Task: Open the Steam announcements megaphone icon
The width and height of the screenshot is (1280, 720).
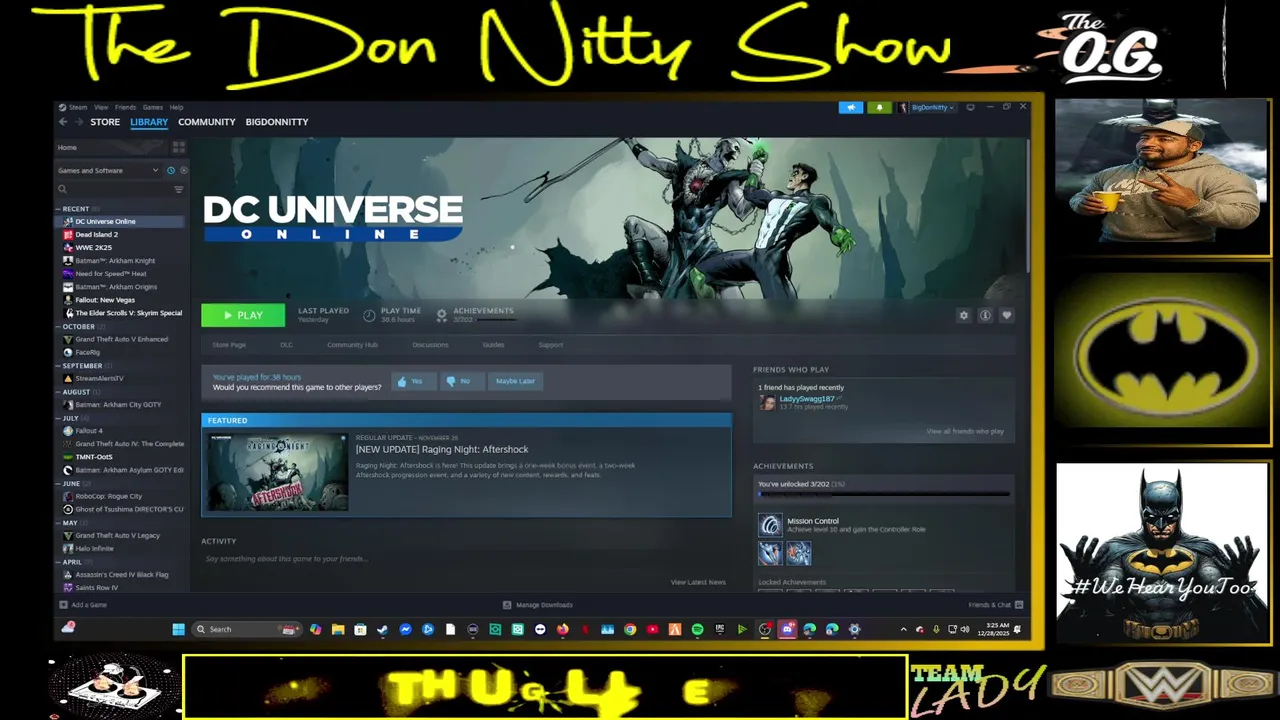Action: [x=851, y=107]
